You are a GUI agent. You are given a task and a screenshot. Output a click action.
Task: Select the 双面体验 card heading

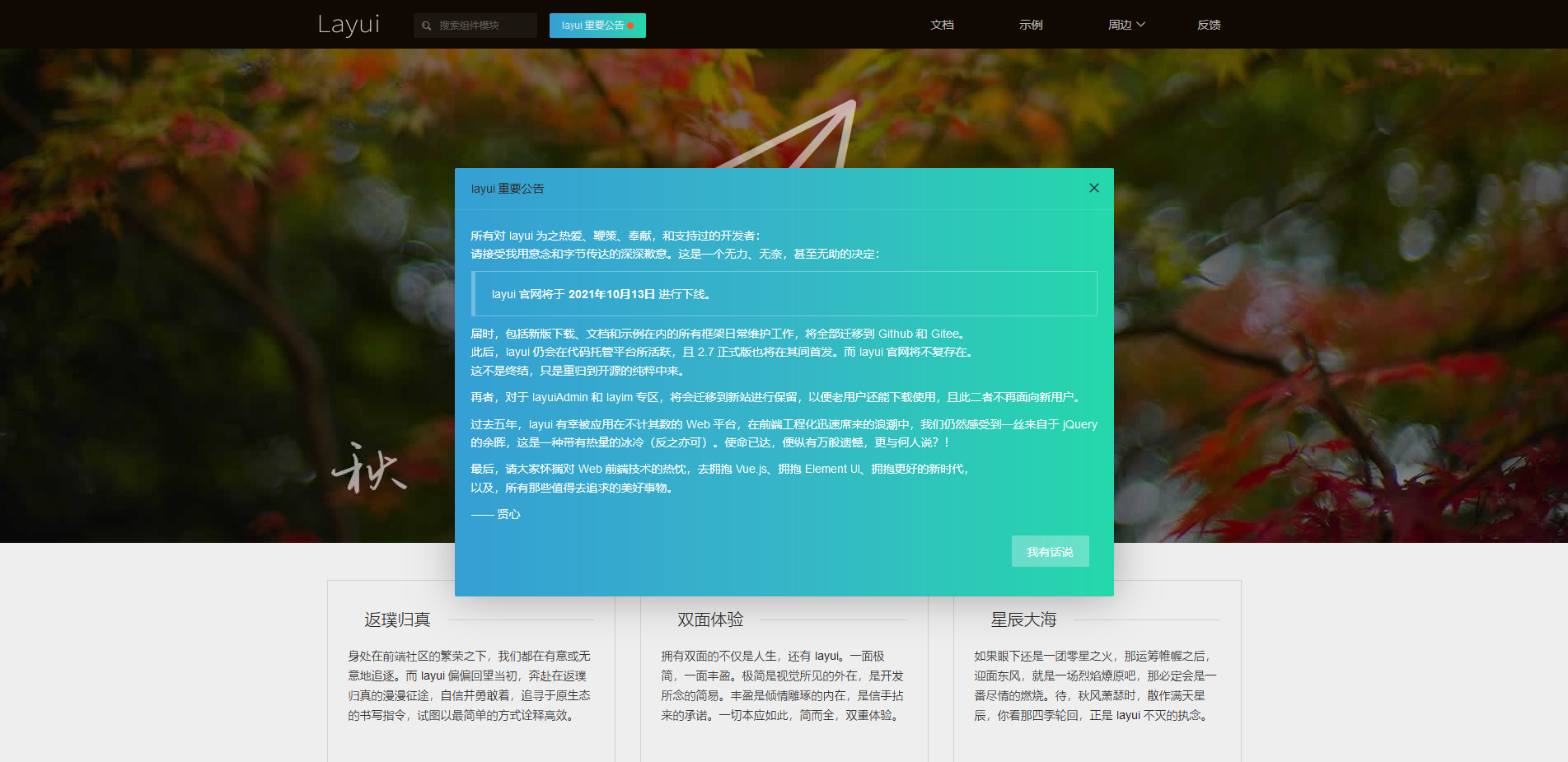(x=710, y=619)
